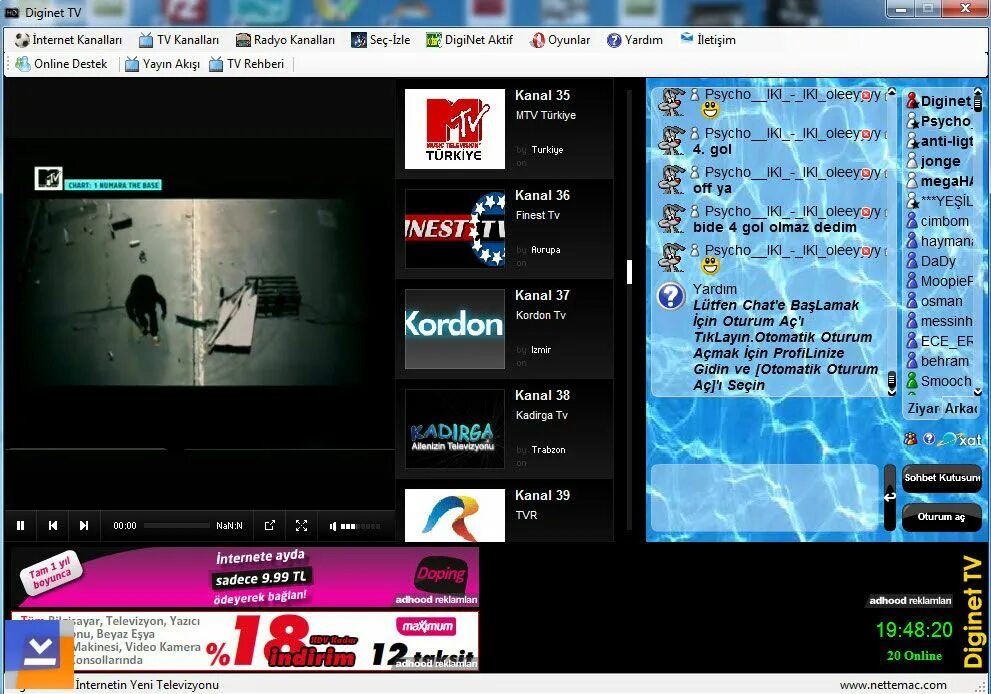The height and width of the screenshot is (694, 991).
Task: Click the avatar beside the '4. gol' message
Action: pos(671,140)
